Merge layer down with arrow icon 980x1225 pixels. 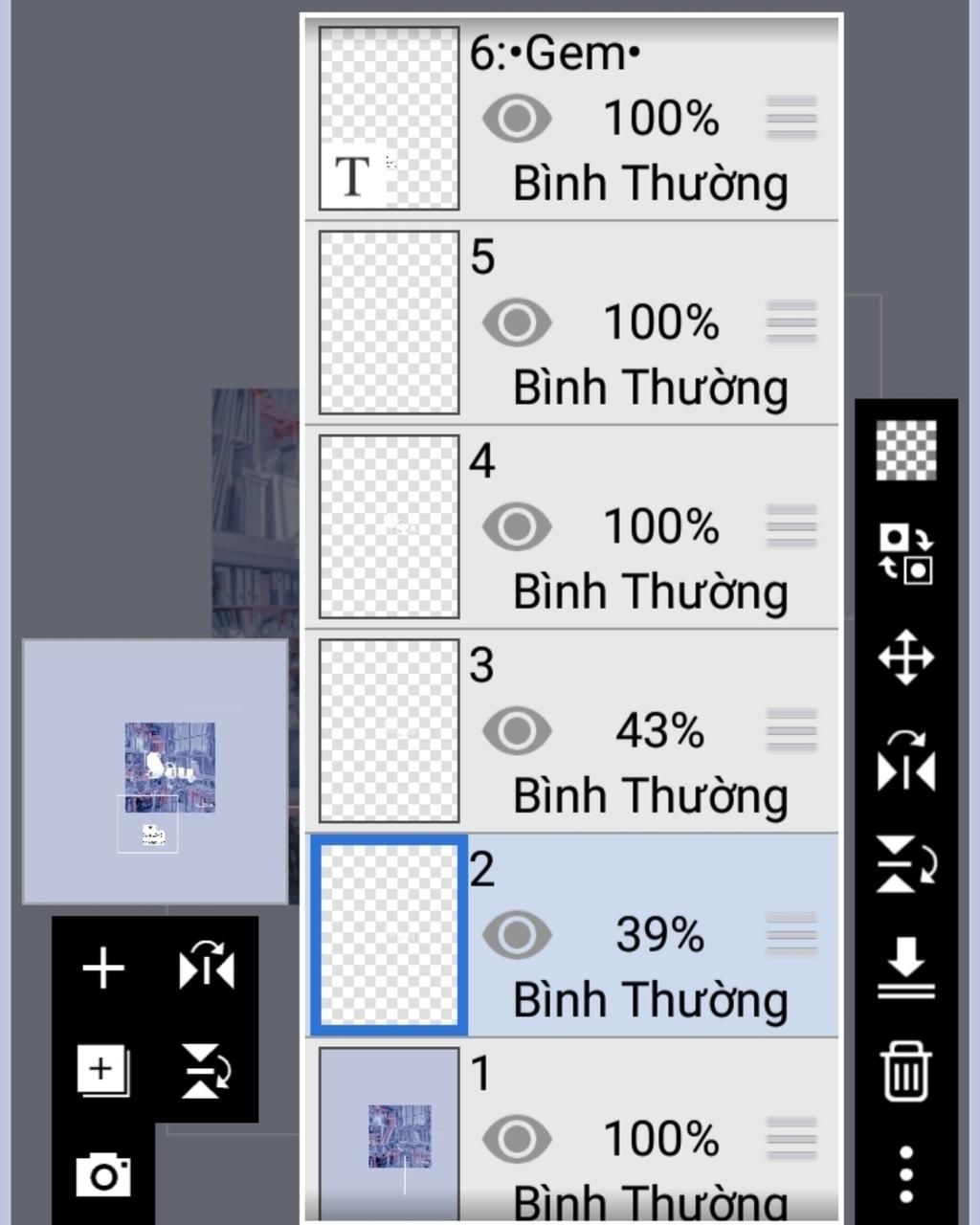(905, 969)
